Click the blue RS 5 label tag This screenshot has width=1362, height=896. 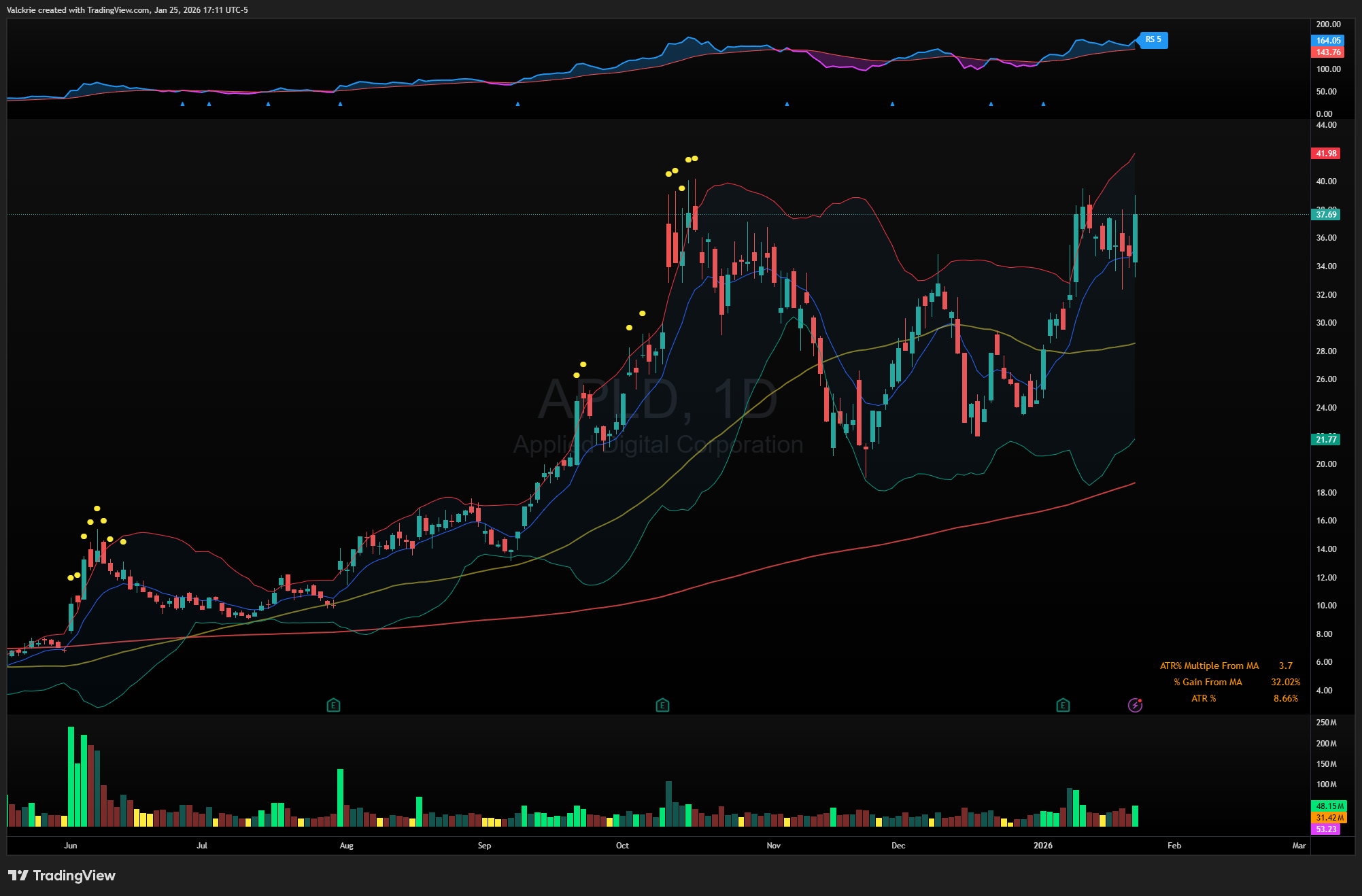pyautogui.click(x=1154, y=39)
